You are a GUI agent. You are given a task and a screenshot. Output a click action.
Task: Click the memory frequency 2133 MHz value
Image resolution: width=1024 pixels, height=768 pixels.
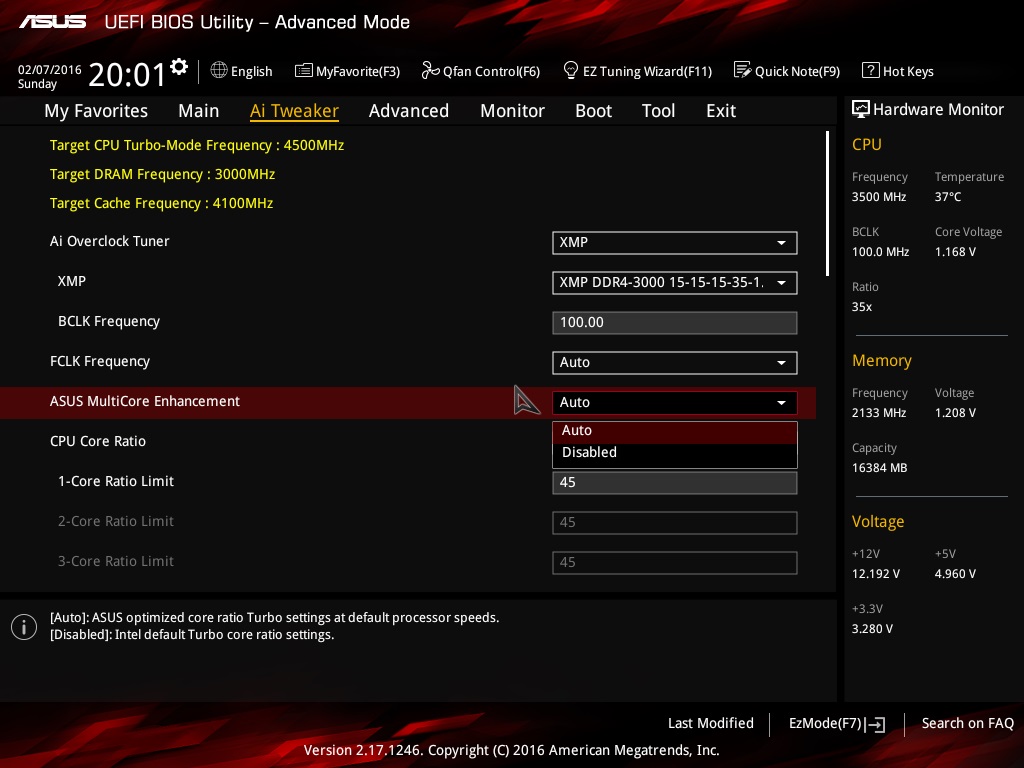[878, 413]
